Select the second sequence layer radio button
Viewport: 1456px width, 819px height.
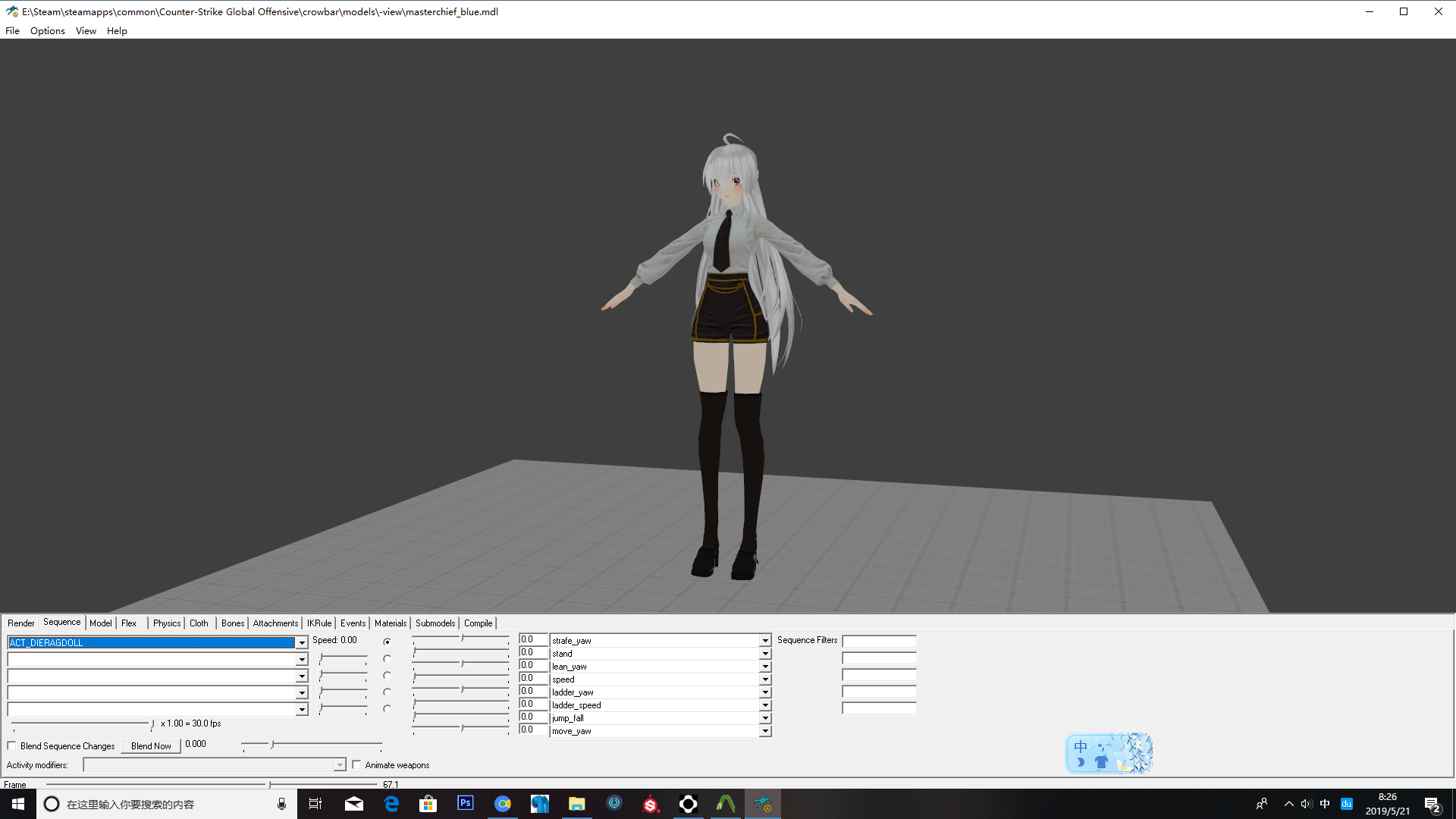pyautogui.click(x=387, y=659)
